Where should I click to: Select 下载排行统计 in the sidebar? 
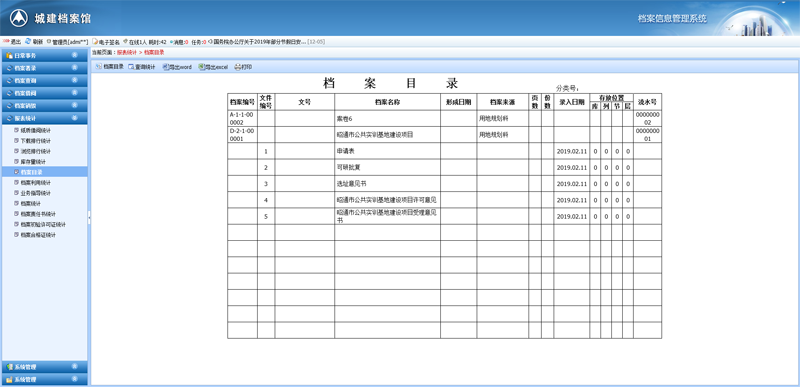[35, 141]
